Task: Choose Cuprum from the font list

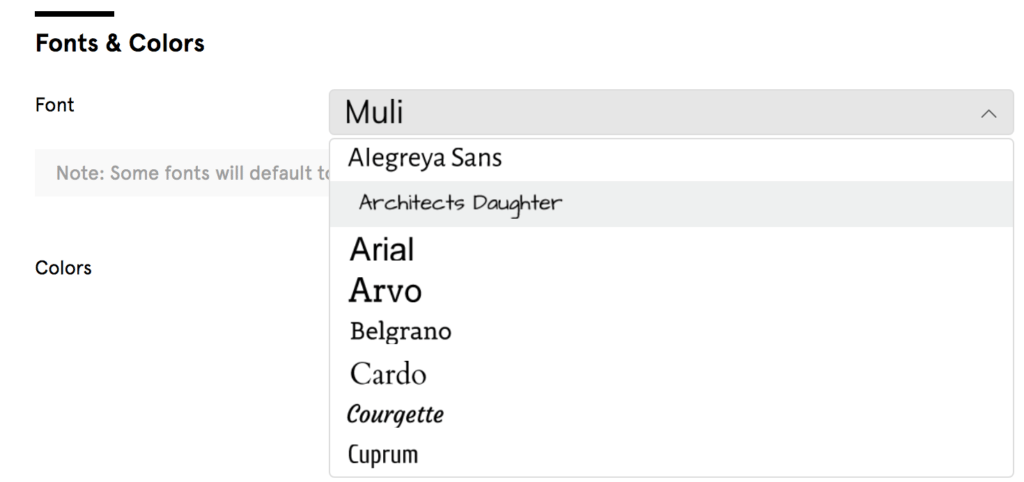Action: (x=383, y=455)
